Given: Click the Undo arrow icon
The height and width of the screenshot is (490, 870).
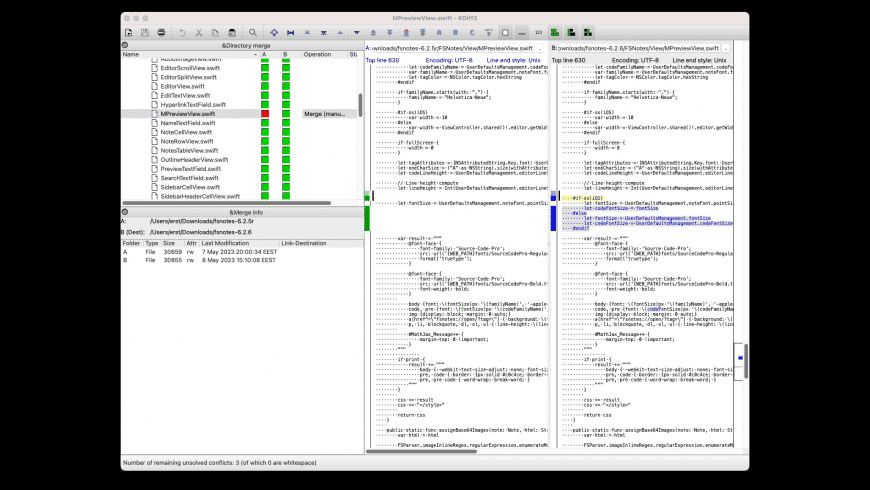Looking at the screenshot, I should (182, 33).
